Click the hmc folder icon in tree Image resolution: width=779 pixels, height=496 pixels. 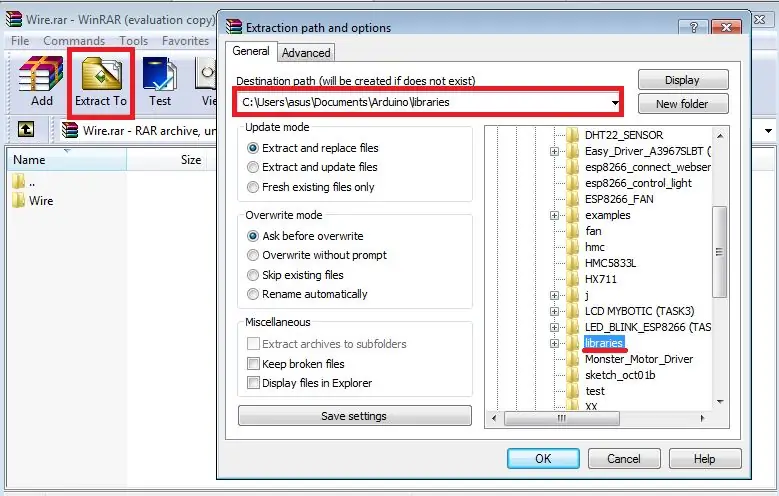[572, 247]
